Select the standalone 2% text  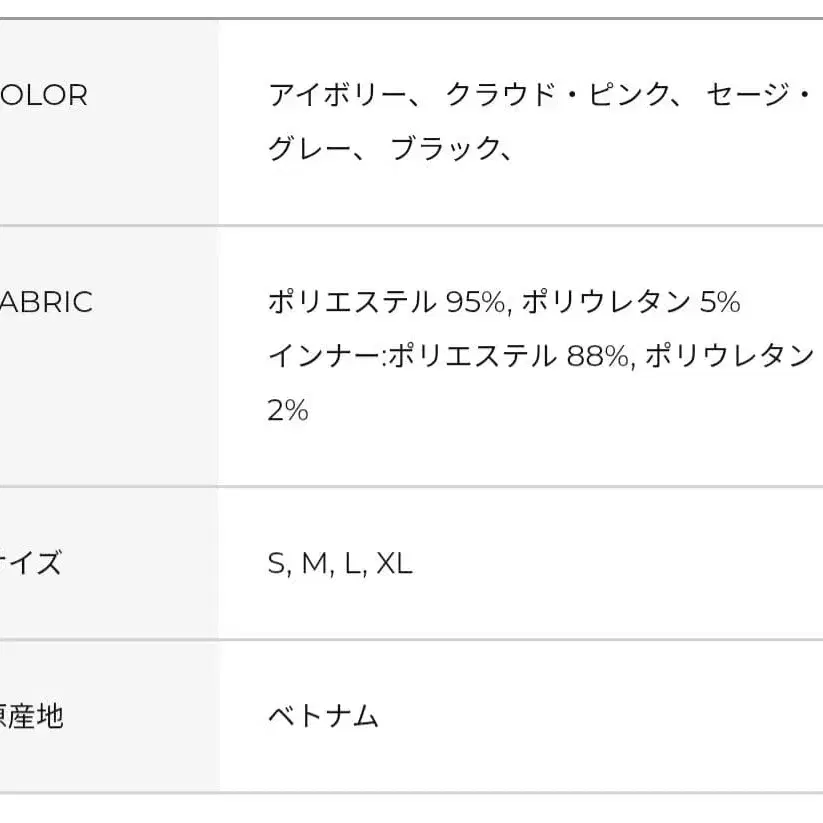tap(288, 409)
